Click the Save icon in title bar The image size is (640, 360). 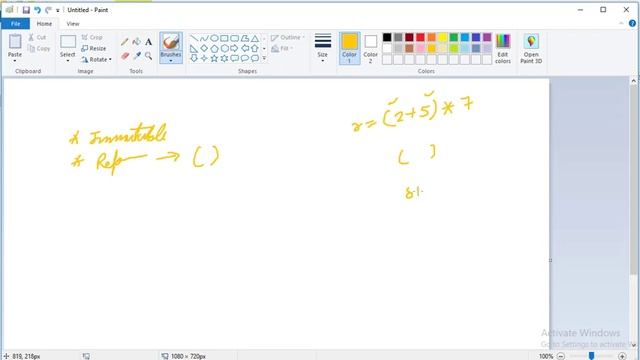pos(26,10)
